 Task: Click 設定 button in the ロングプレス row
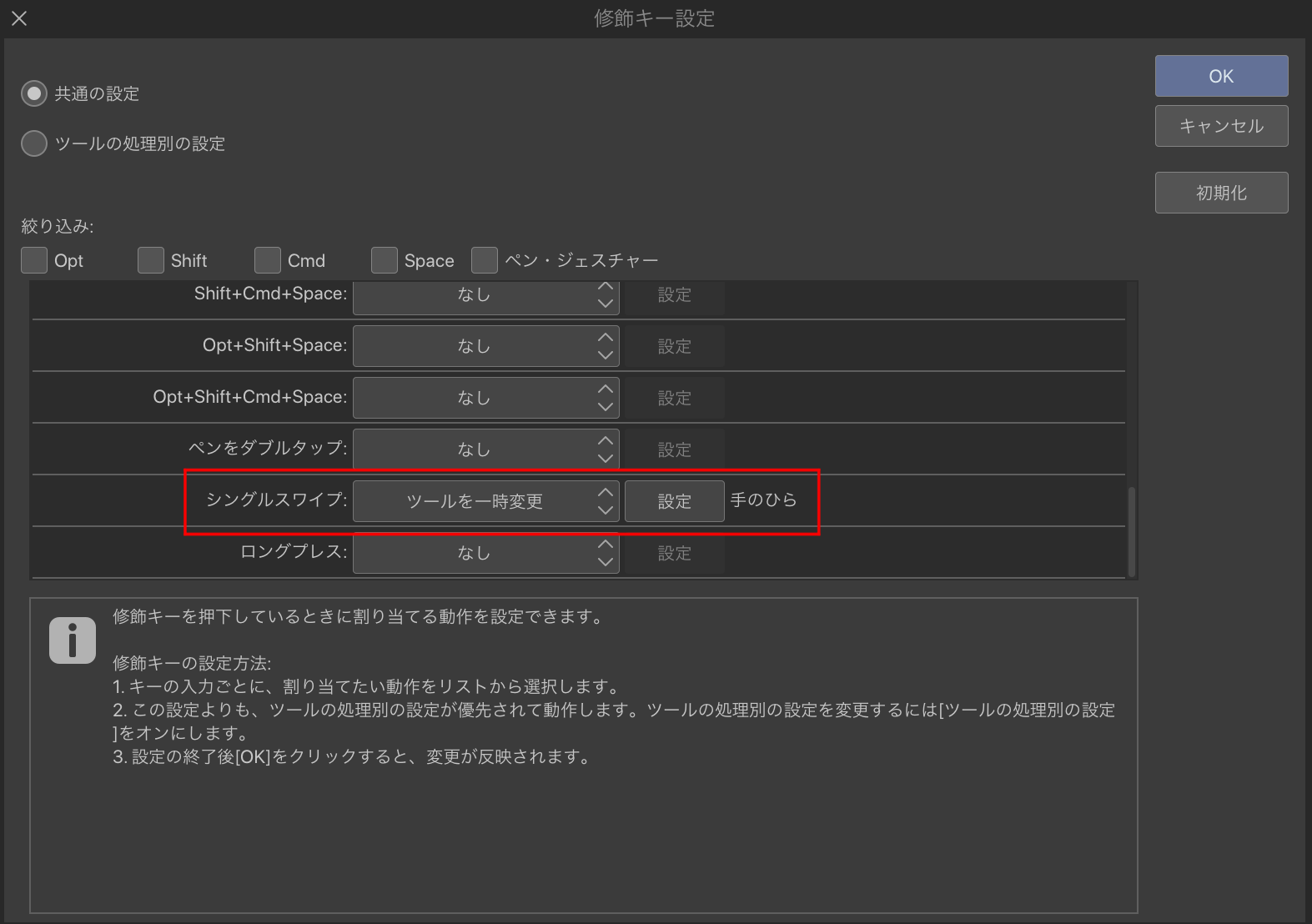[x=675, y=553]
